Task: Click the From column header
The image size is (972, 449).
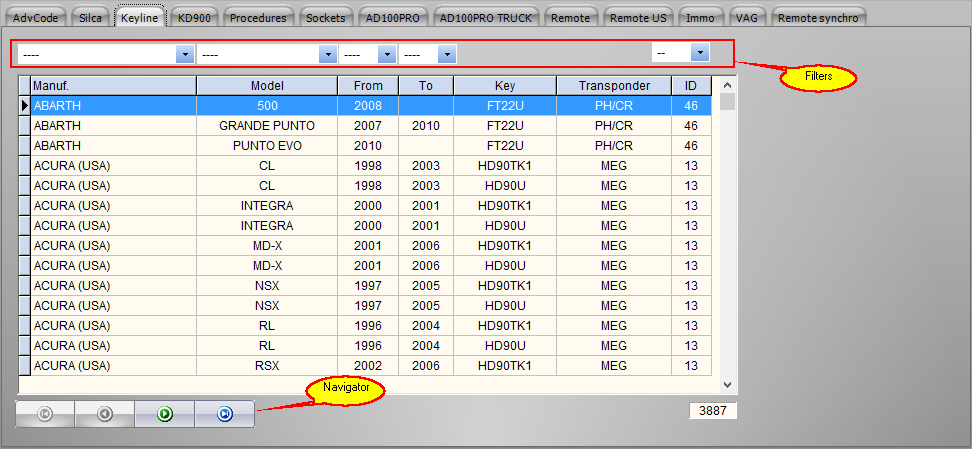Action: click(368, 86)
